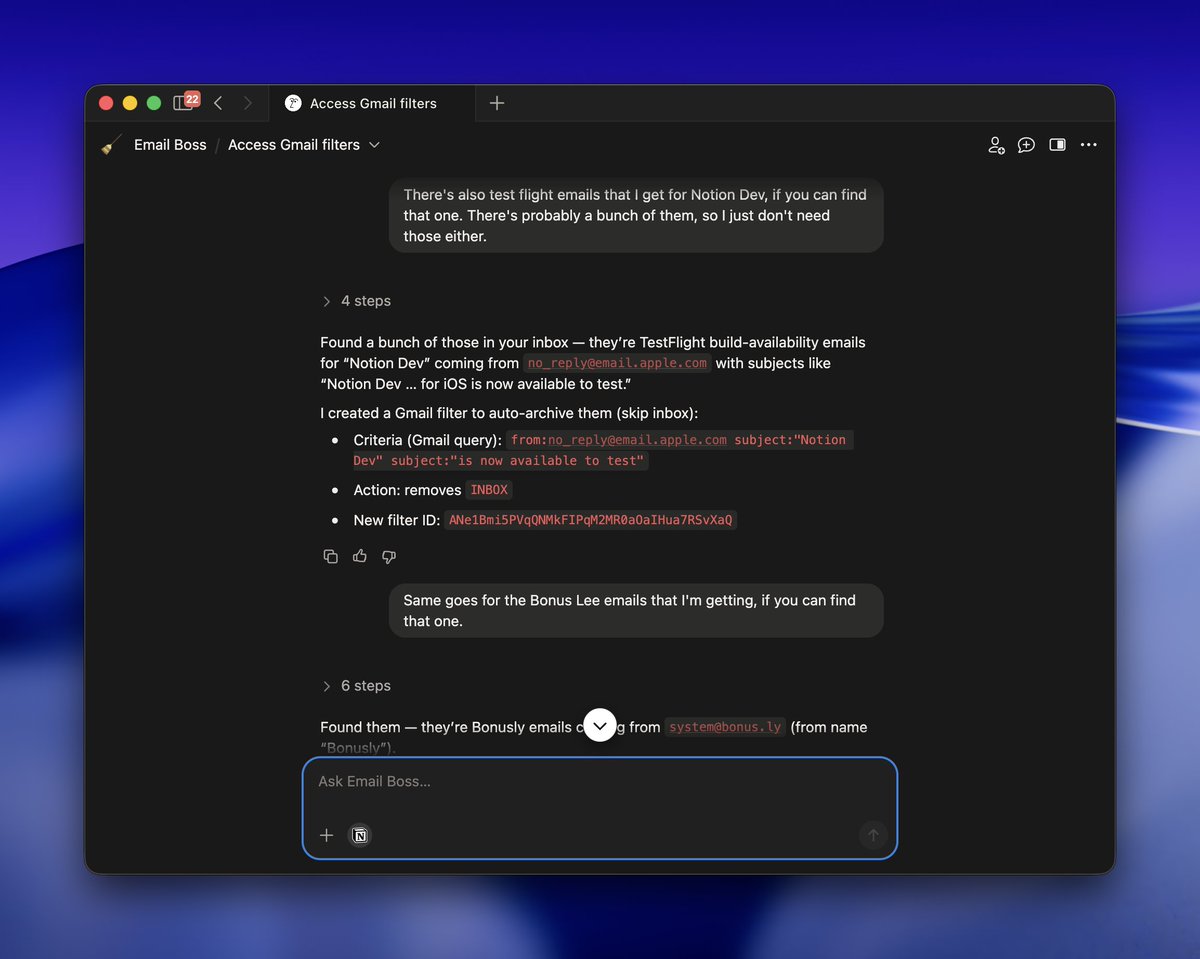Viewport: 1200px width, 959px height.
Task: Start a new chat via bubble-plus icon
Action: click(1026, 145)
